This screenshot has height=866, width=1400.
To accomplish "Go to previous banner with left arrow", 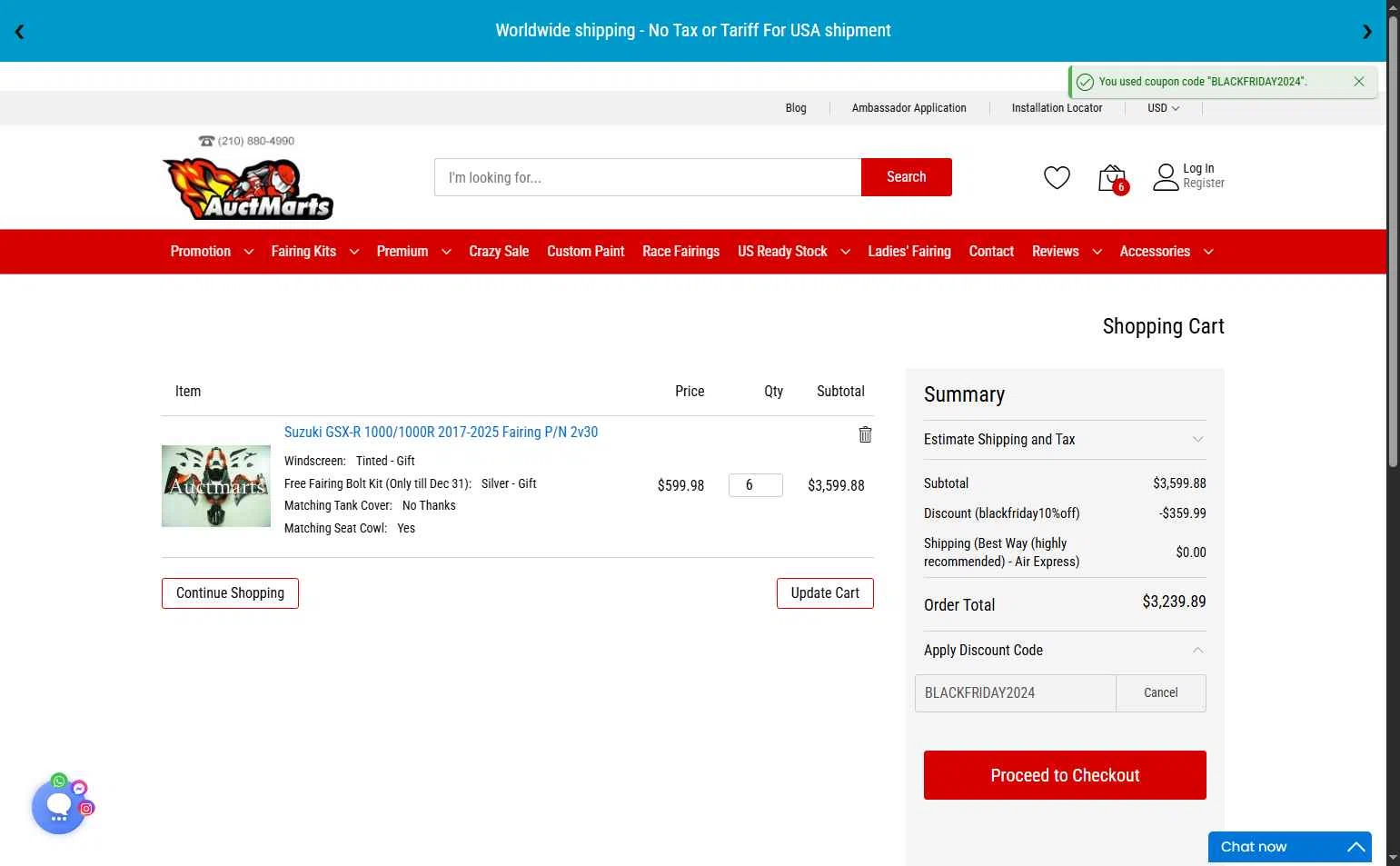I will [19, 32].
